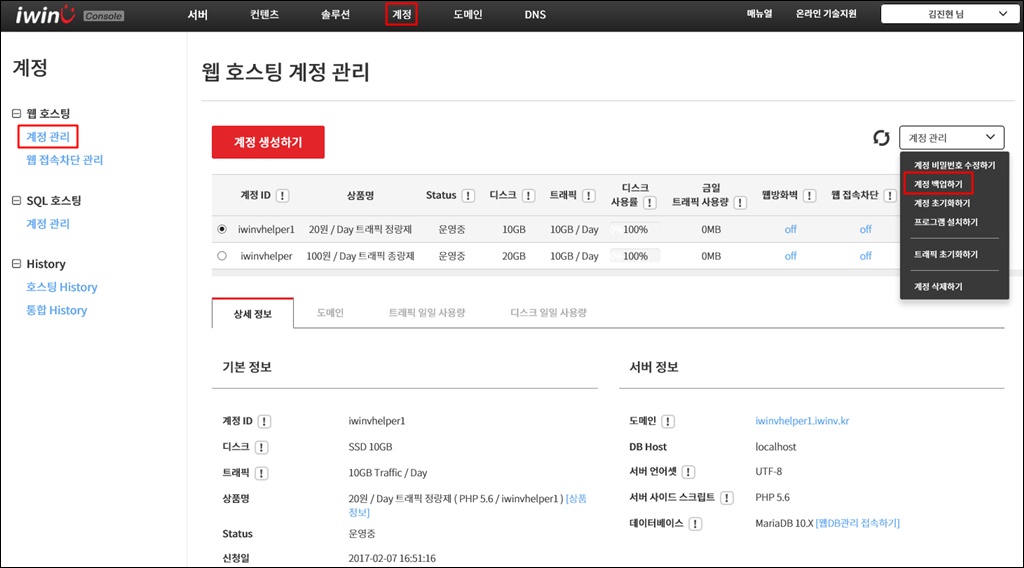Select the iwinvhelper account radio button
The image size is (1024, 568).
222,256
